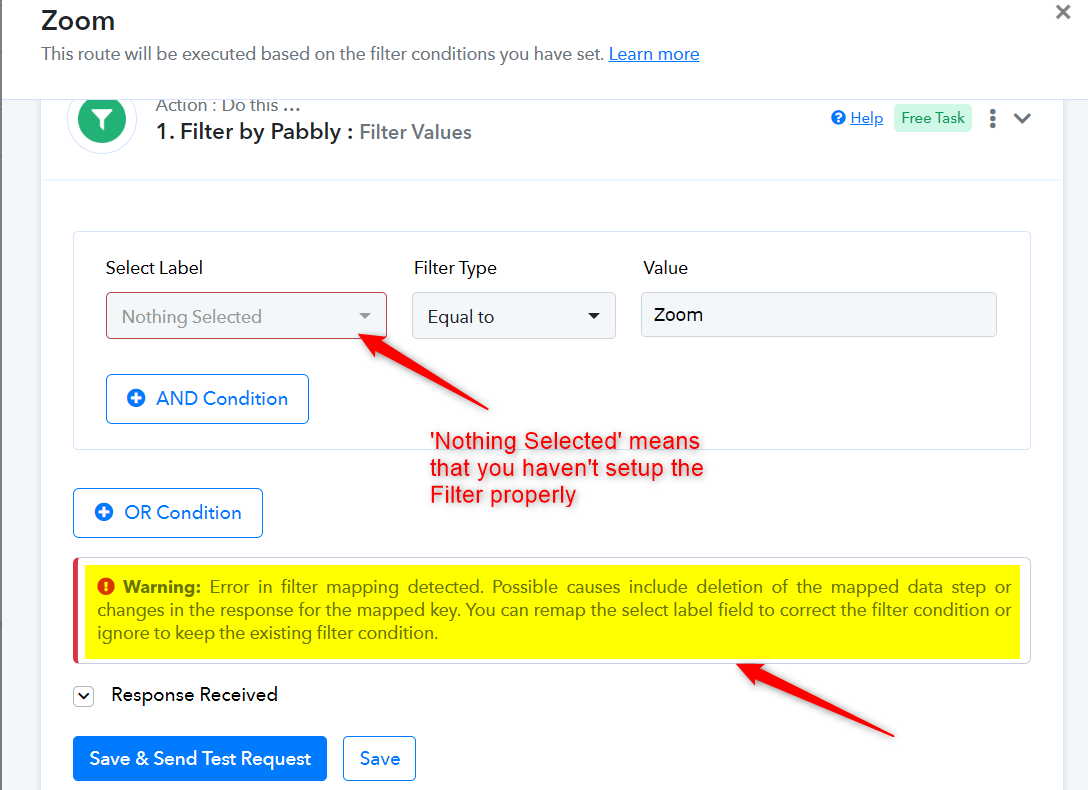This screenshot has width=1088, height=790.
Task: Close the Zoom route dialog
Action: pos(1062,12)
